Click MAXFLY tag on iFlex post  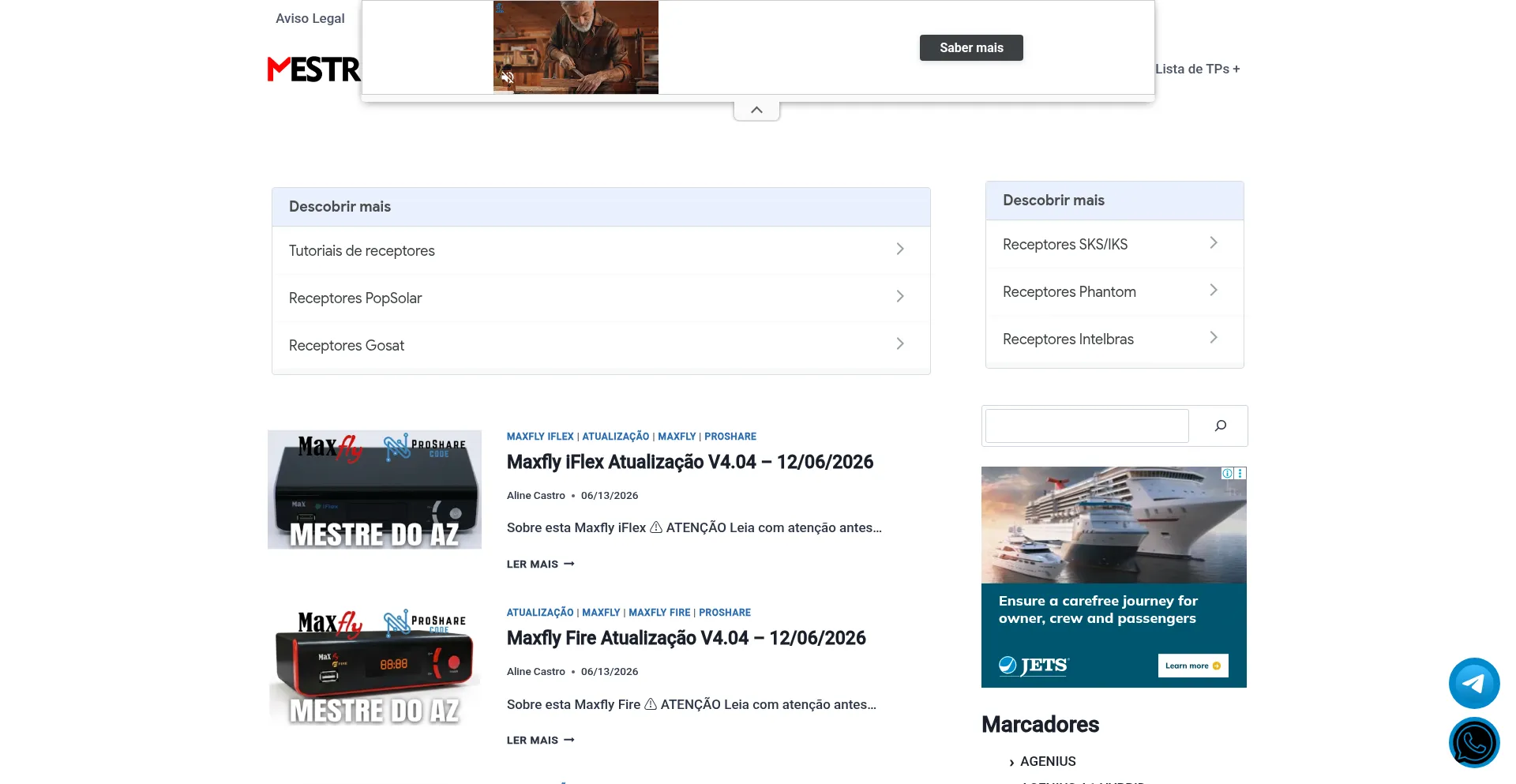point(677,437)
